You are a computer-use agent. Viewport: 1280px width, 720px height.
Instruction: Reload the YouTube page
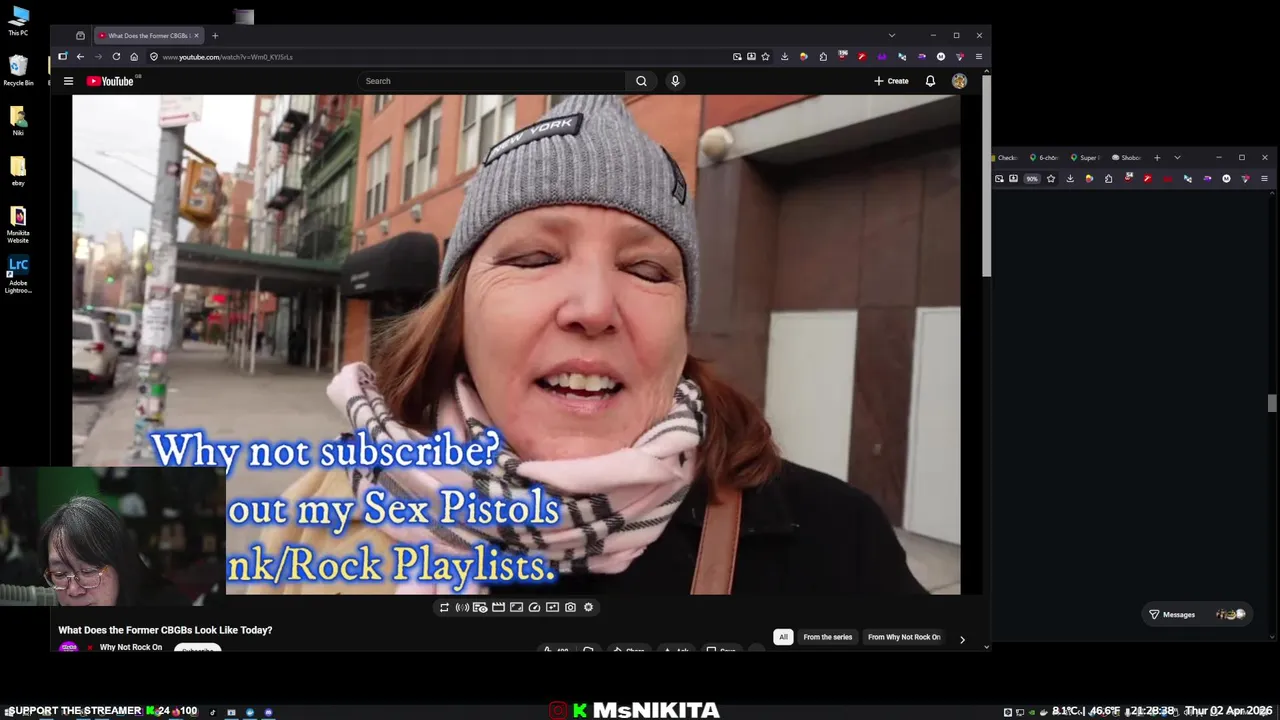pyautogui.click(x=116, y=57)
